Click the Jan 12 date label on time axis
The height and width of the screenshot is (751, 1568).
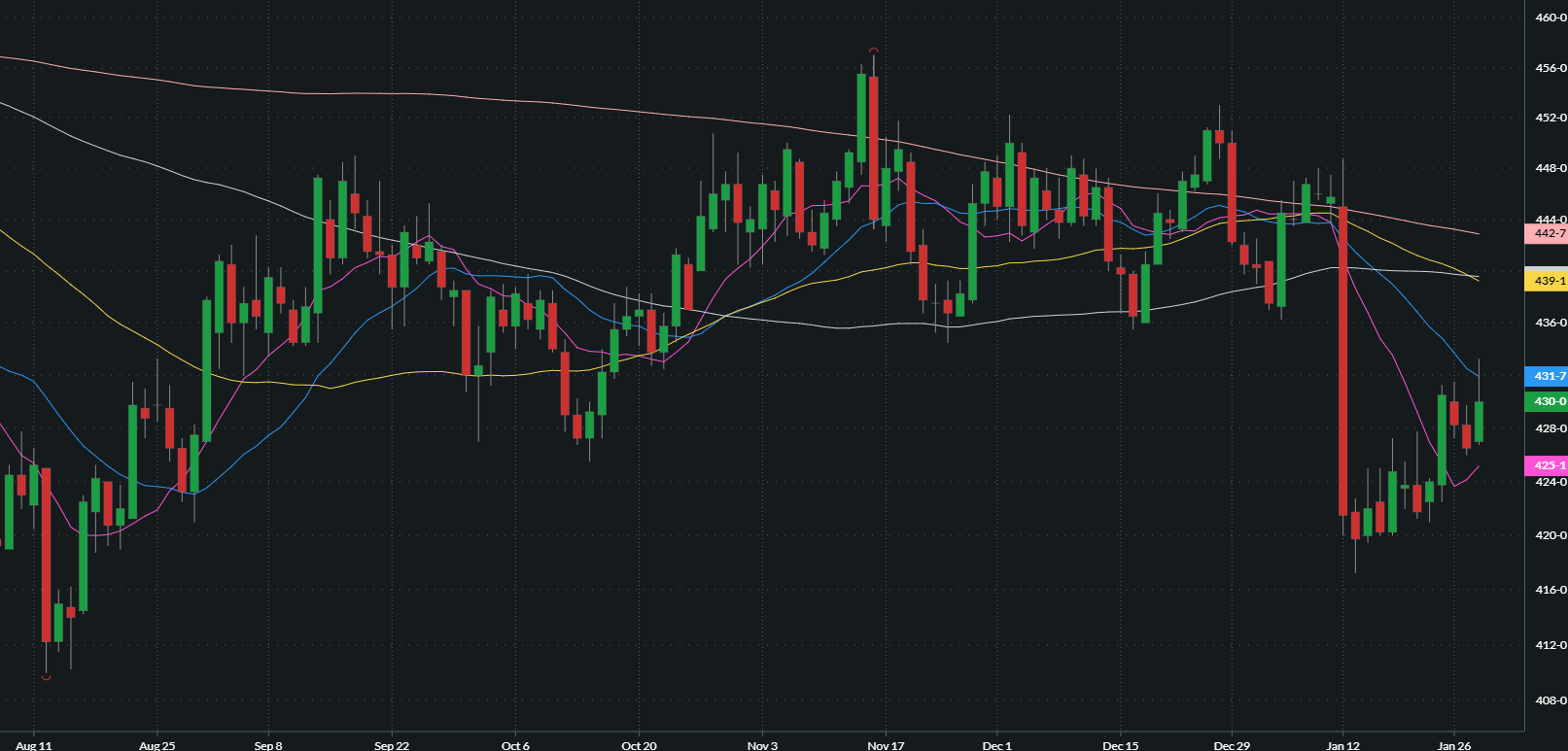[1342, 745]
